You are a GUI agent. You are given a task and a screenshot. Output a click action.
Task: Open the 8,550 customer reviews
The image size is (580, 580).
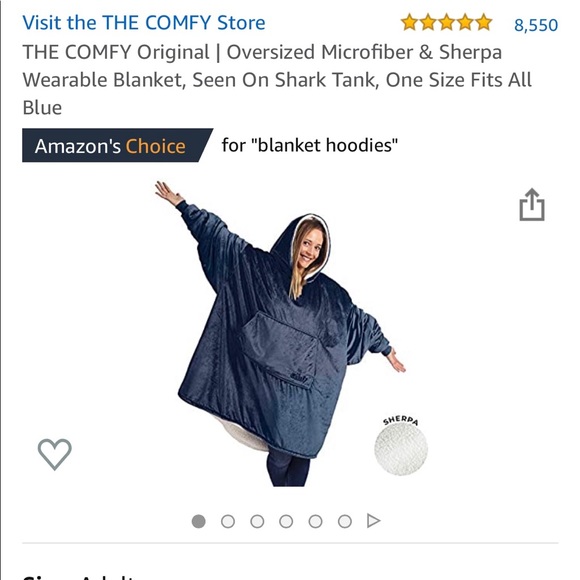coord(536,25)
